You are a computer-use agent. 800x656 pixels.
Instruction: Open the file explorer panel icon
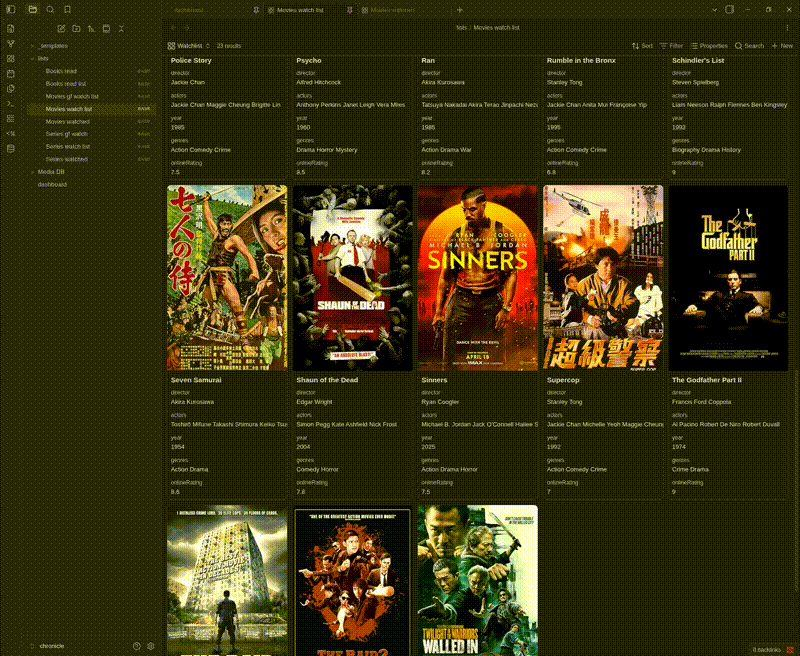coord(33,9)
